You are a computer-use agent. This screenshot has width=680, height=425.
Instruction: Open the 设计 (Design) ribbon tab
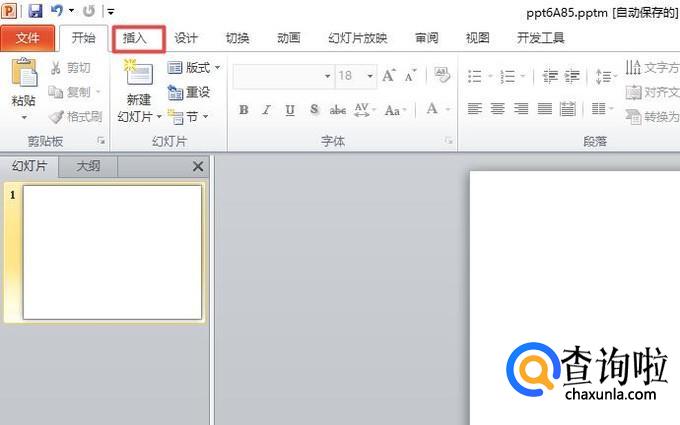(x=186, y=38)
